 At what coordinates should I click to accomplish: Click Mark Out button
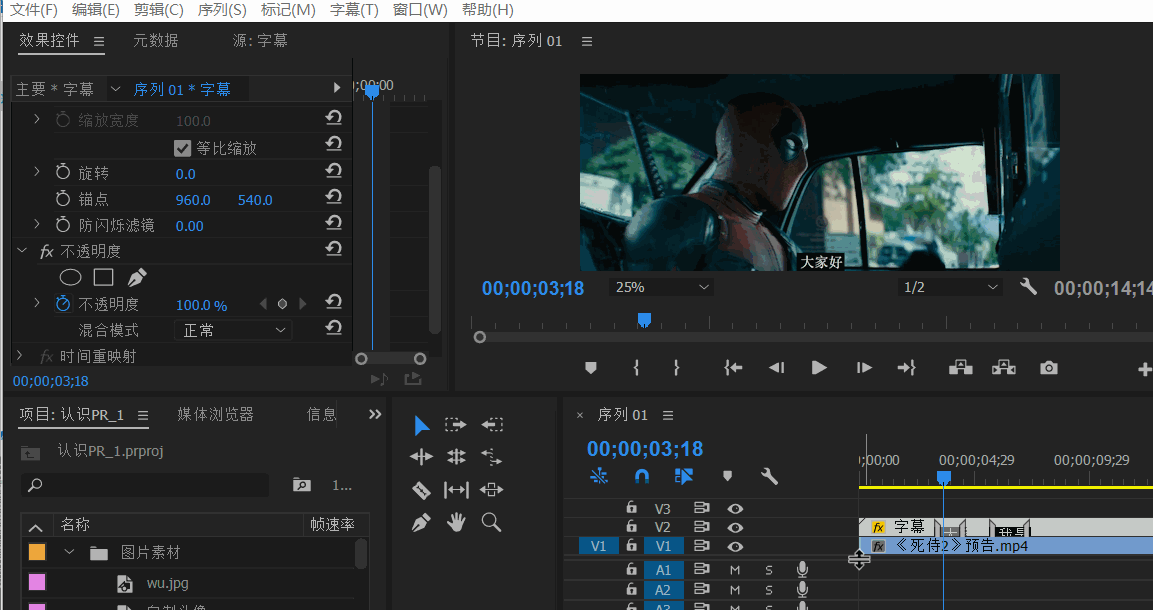[x=677, y=368]
